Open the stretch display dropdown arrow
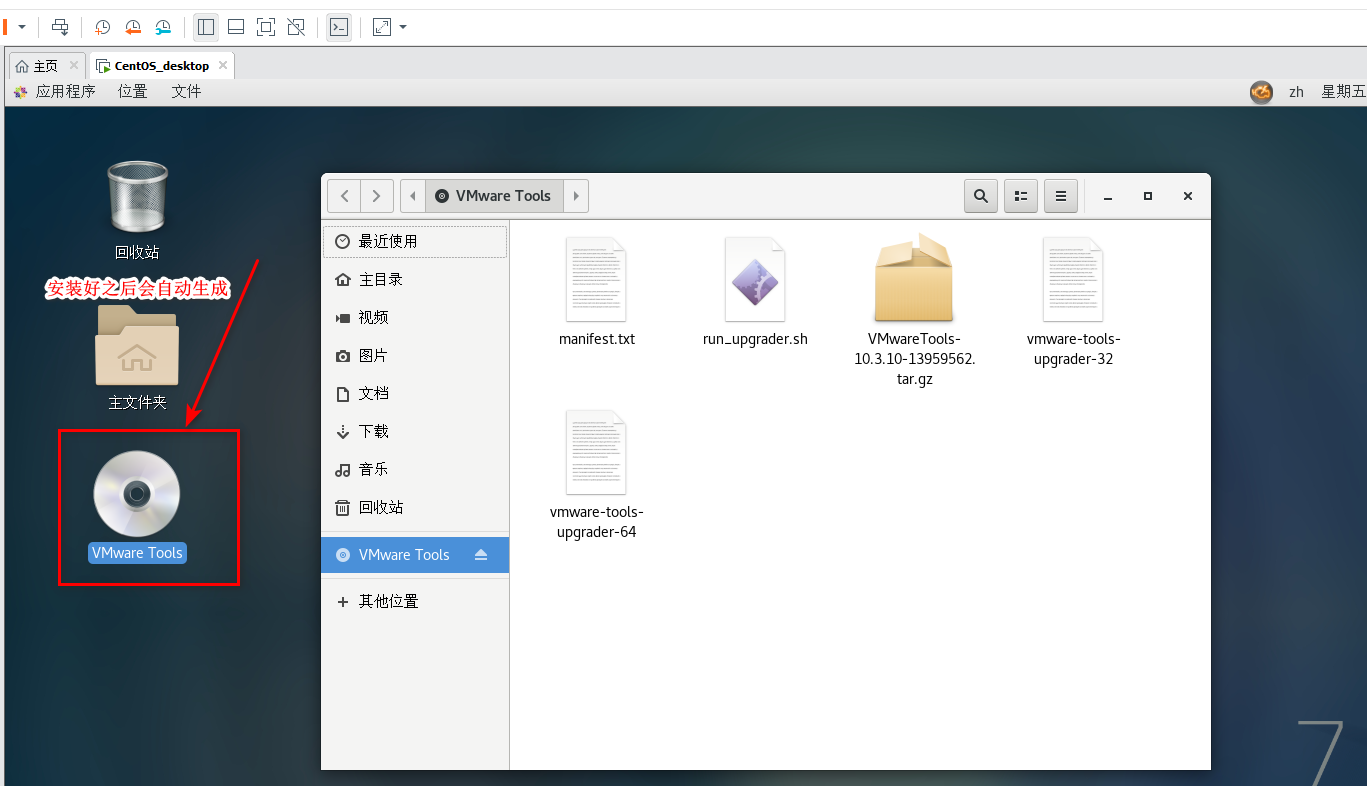Image resolution: width=1367 pixels, height=786 pixels. point(403,27)
